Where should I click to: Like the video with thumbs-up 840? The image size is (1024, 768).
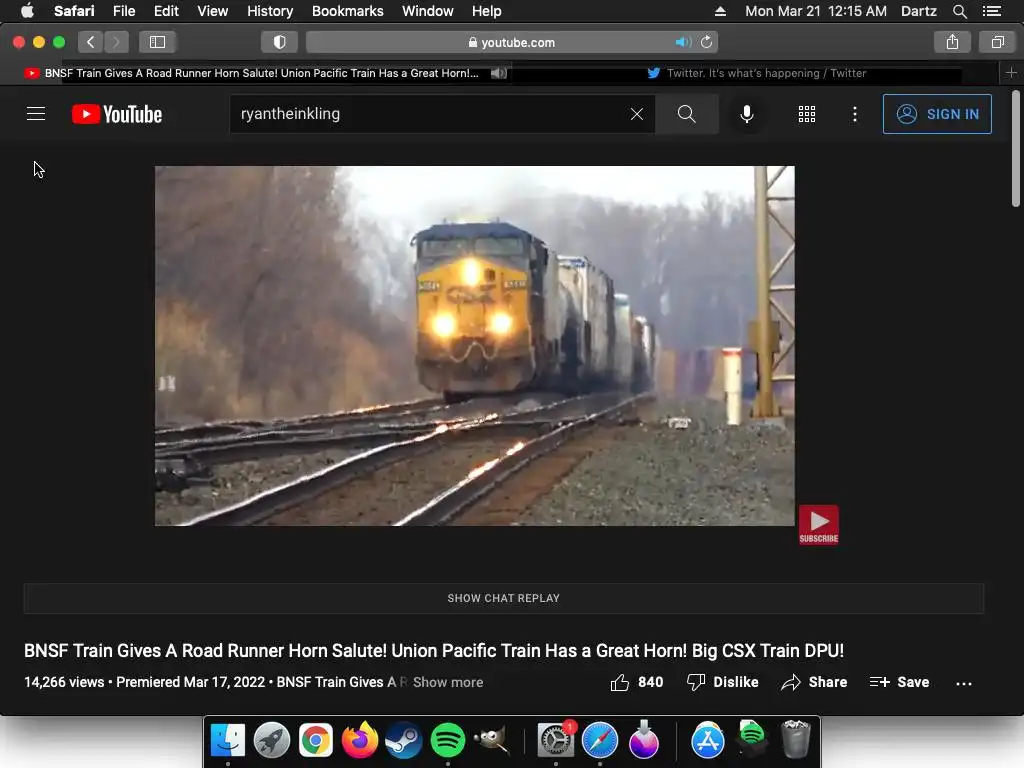637,682
